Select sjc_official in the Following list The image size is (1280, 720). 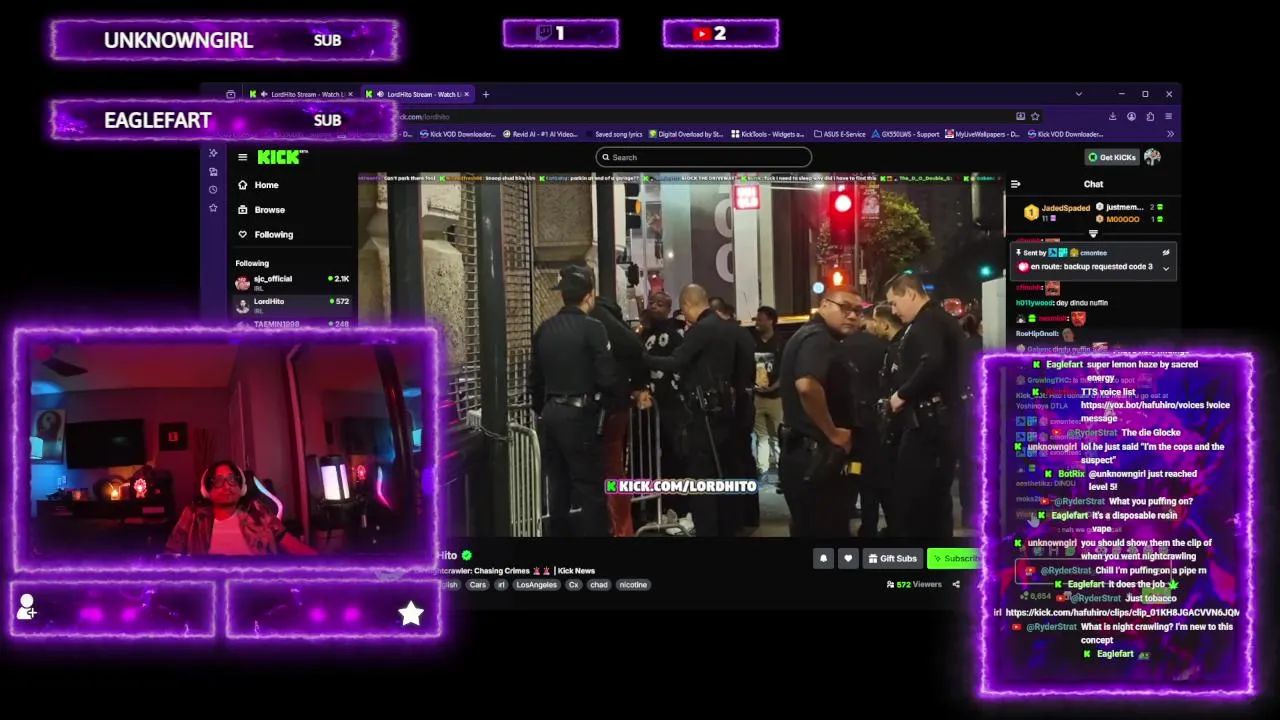(x=292, y=281)
